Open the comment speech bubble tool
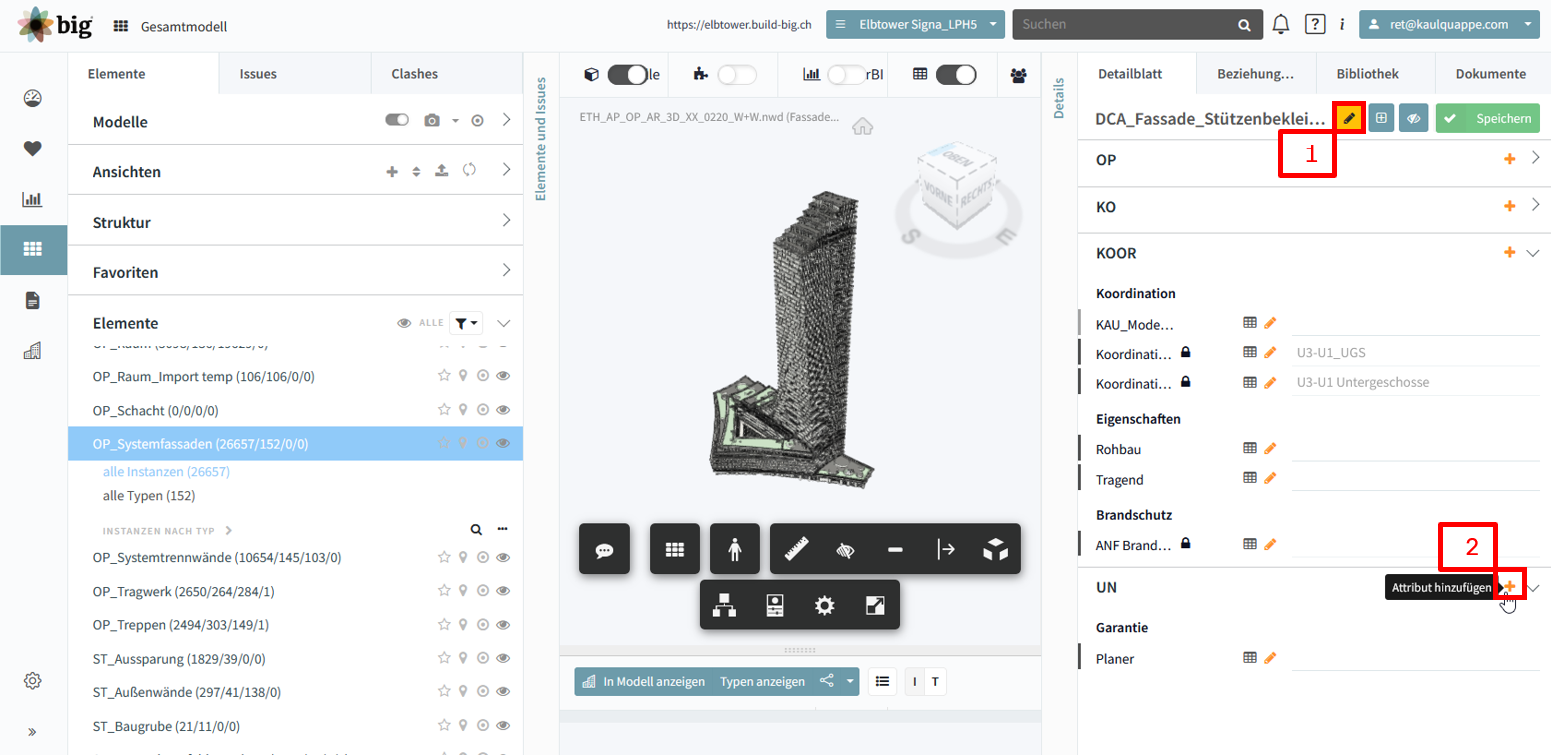The height and width of the screenshot is (755, 1551). tap(604, 549)
